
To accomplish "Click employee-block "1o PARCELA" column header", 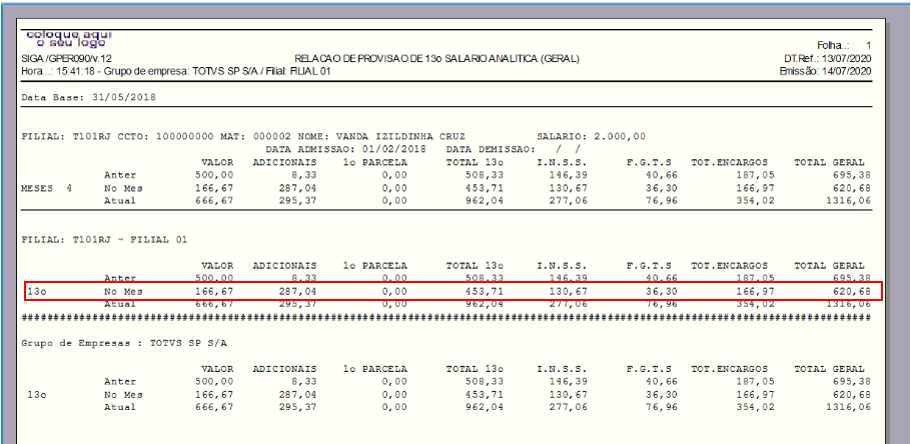I will click(375, 162).
